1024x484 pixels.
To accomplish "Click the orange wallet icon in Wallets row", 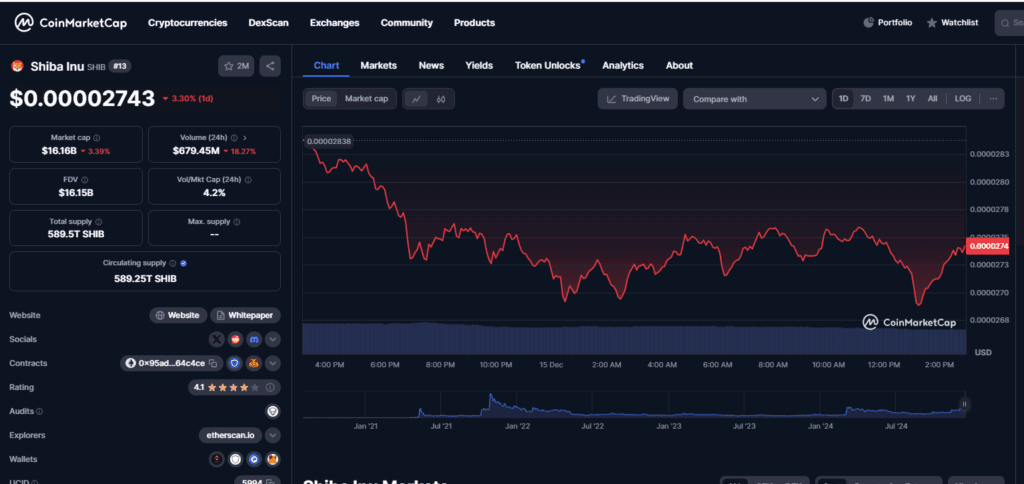I will pos(273,460).
